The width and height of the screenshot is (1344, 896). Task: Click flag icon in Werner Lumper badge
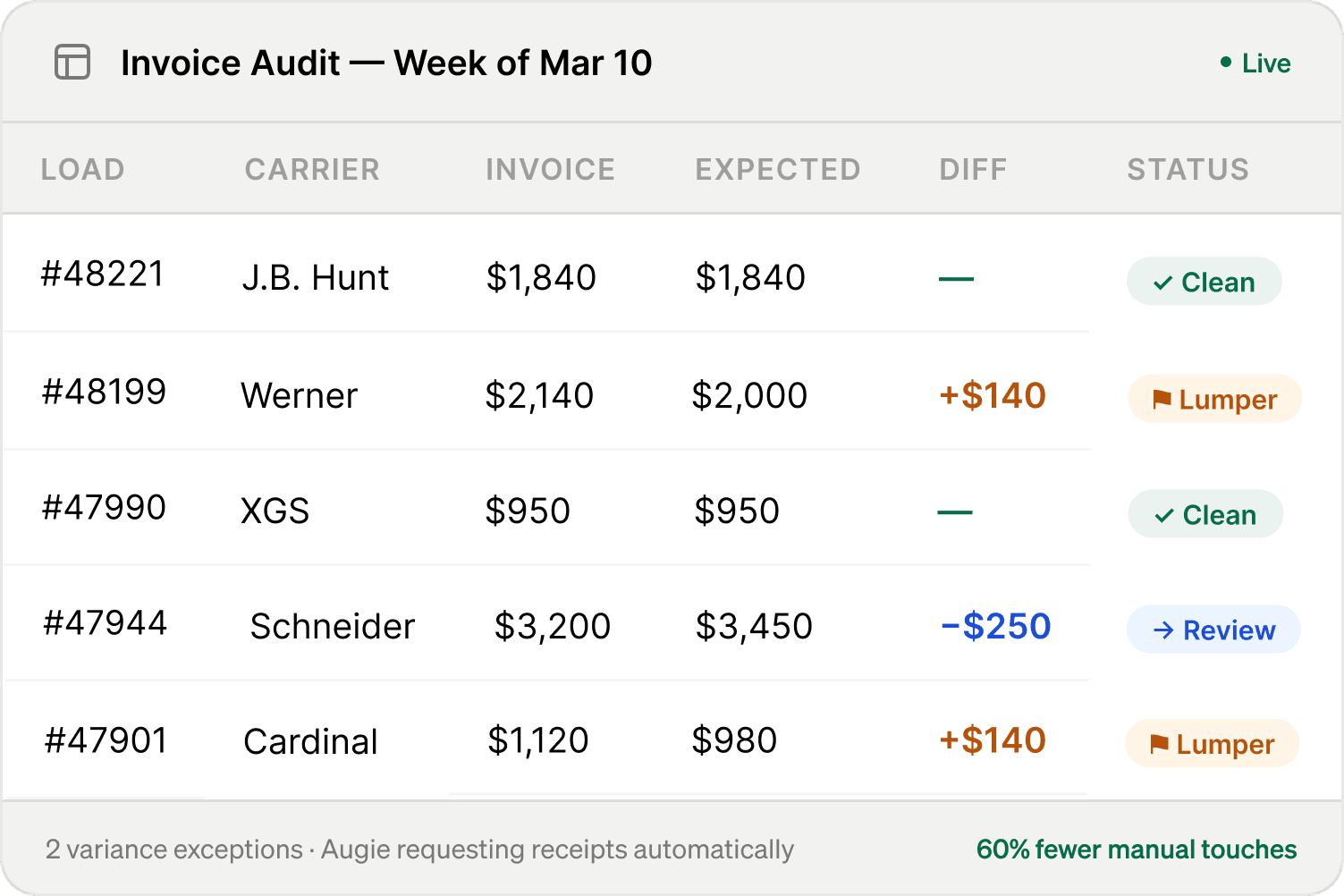pos(1162,400)
